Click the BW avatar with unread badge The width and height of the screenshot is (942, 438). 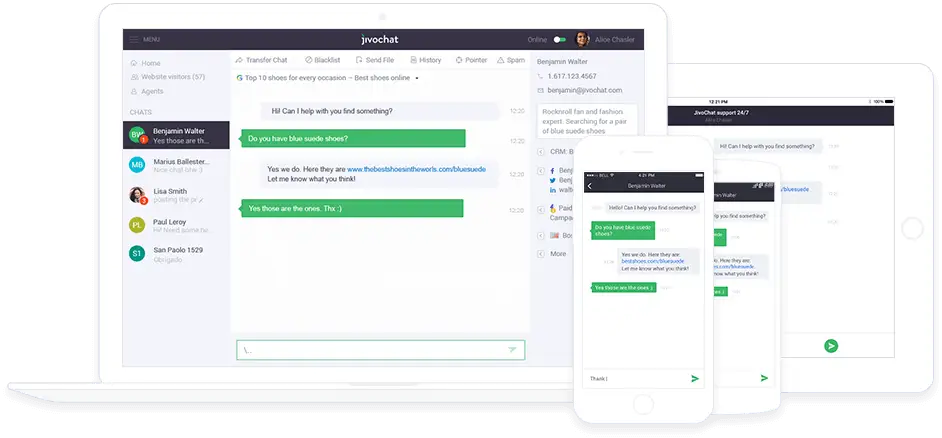pos(137,135)
